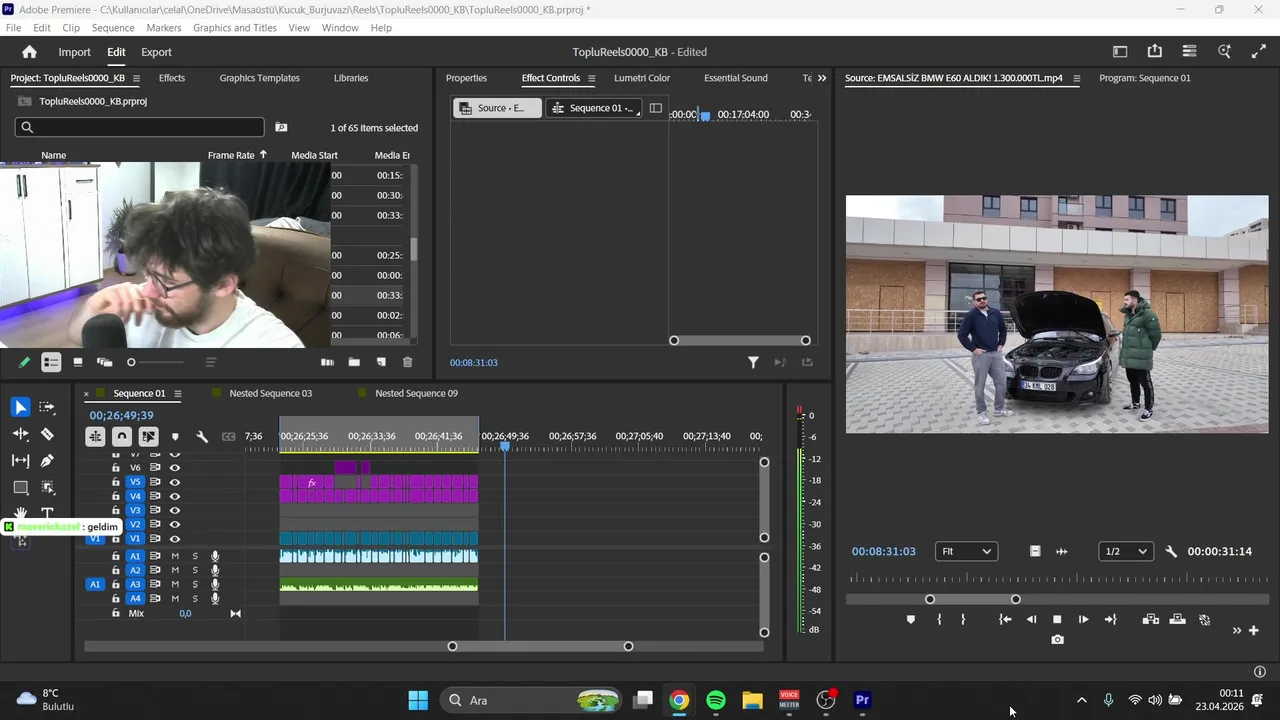Click Source monitor zoom scroll bar
Viewport: 1280px width, 720px height.
[973, 599]
